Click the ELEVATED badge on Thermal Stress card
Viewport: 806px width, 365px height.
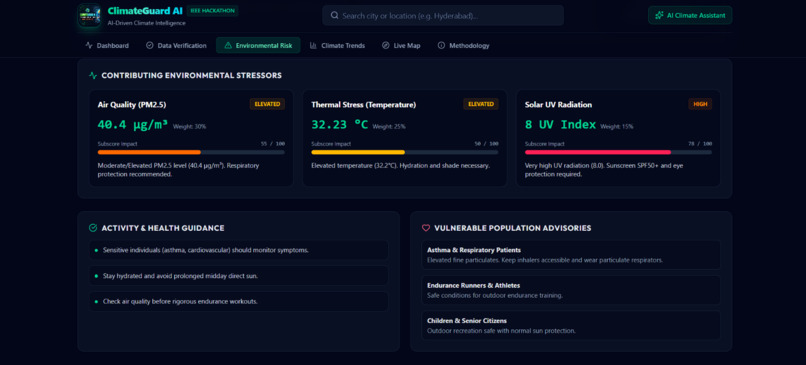coord(481,104)
